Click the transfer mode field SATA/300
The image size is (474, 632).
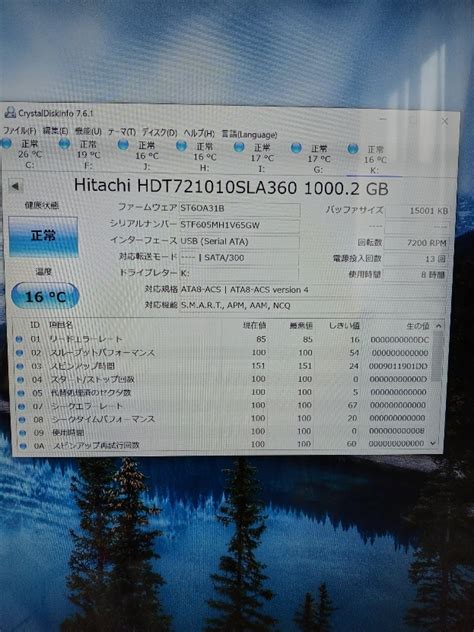pos(239,258)
